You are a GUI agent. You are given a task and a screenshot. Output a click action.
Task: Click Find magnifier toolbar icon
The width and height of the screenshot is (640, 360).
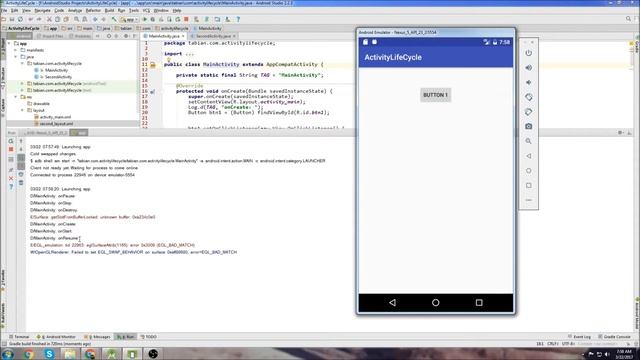tap(76, 19)
